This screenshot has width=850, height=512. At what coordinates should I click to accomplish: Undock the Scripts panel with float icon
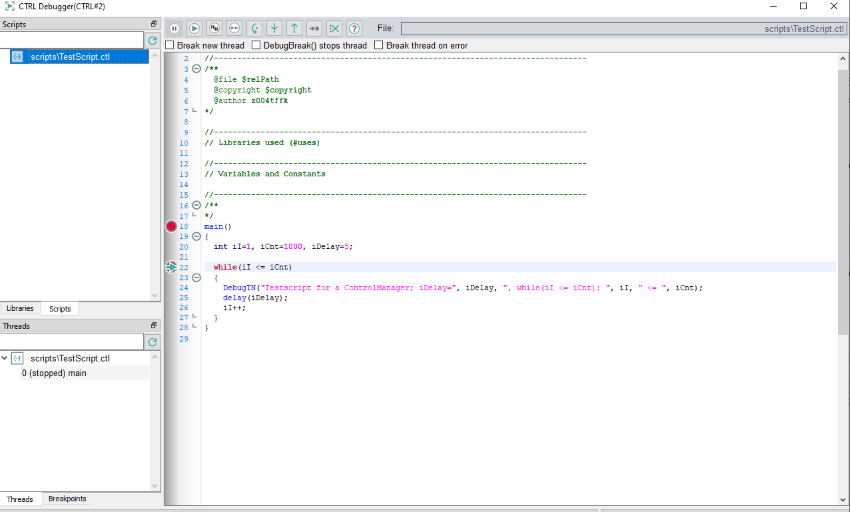[x=154, y=24]
